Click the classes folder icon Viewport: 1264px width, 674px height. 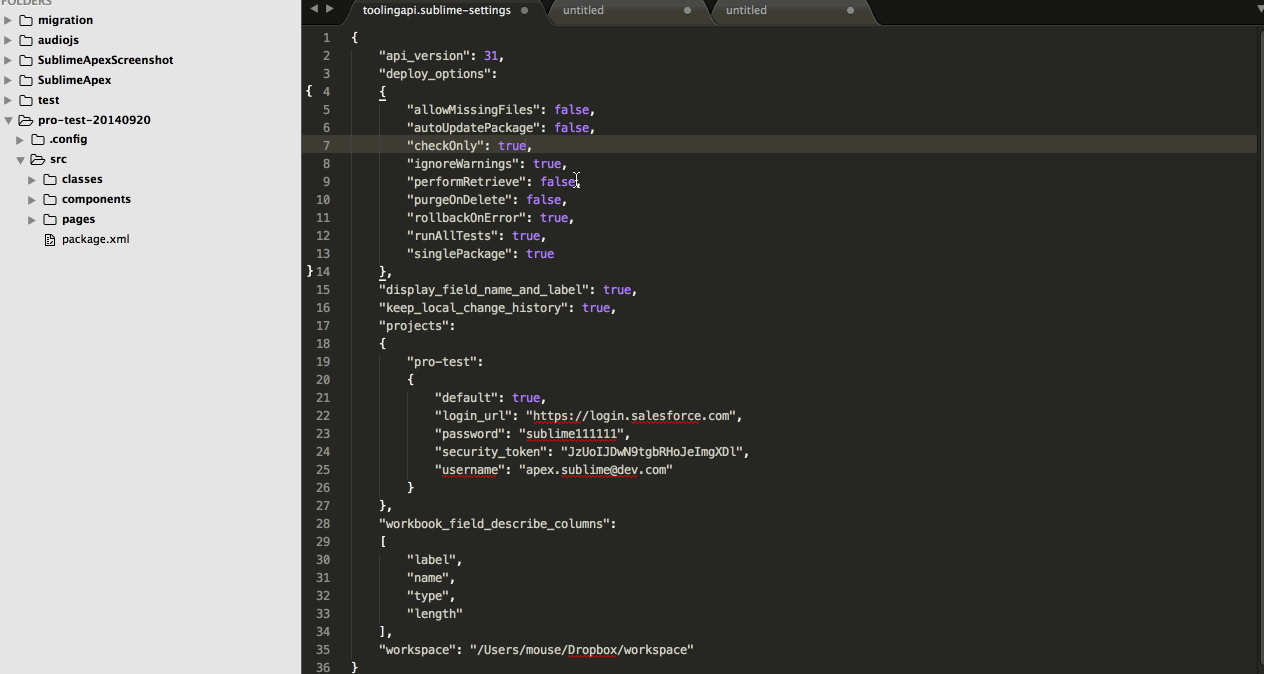(49, 179)
